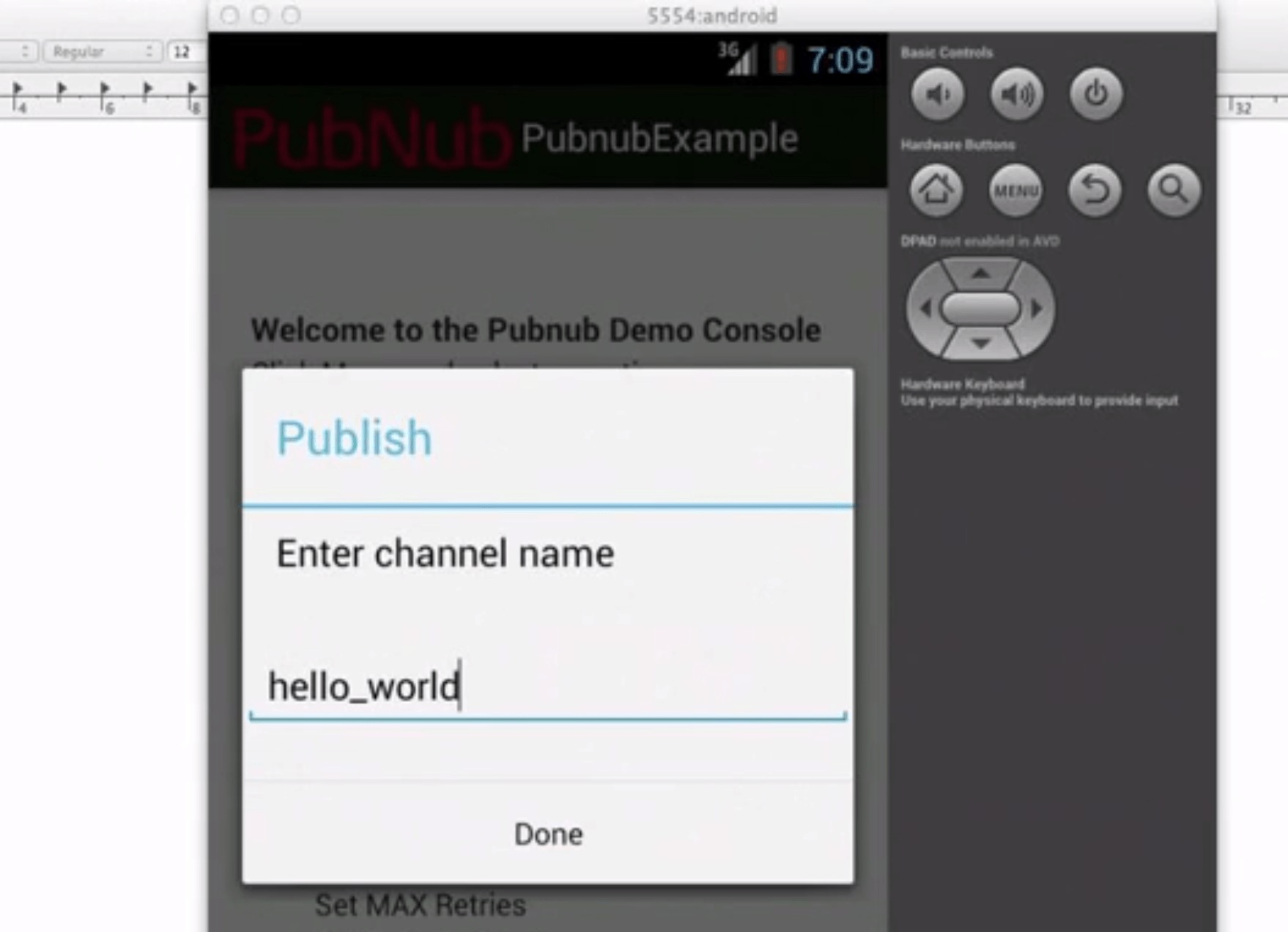Click the tab stop marker at ruler position 4
This screenshot has width=1288, height=932.
pyautogui.click(x=18, y=90)
